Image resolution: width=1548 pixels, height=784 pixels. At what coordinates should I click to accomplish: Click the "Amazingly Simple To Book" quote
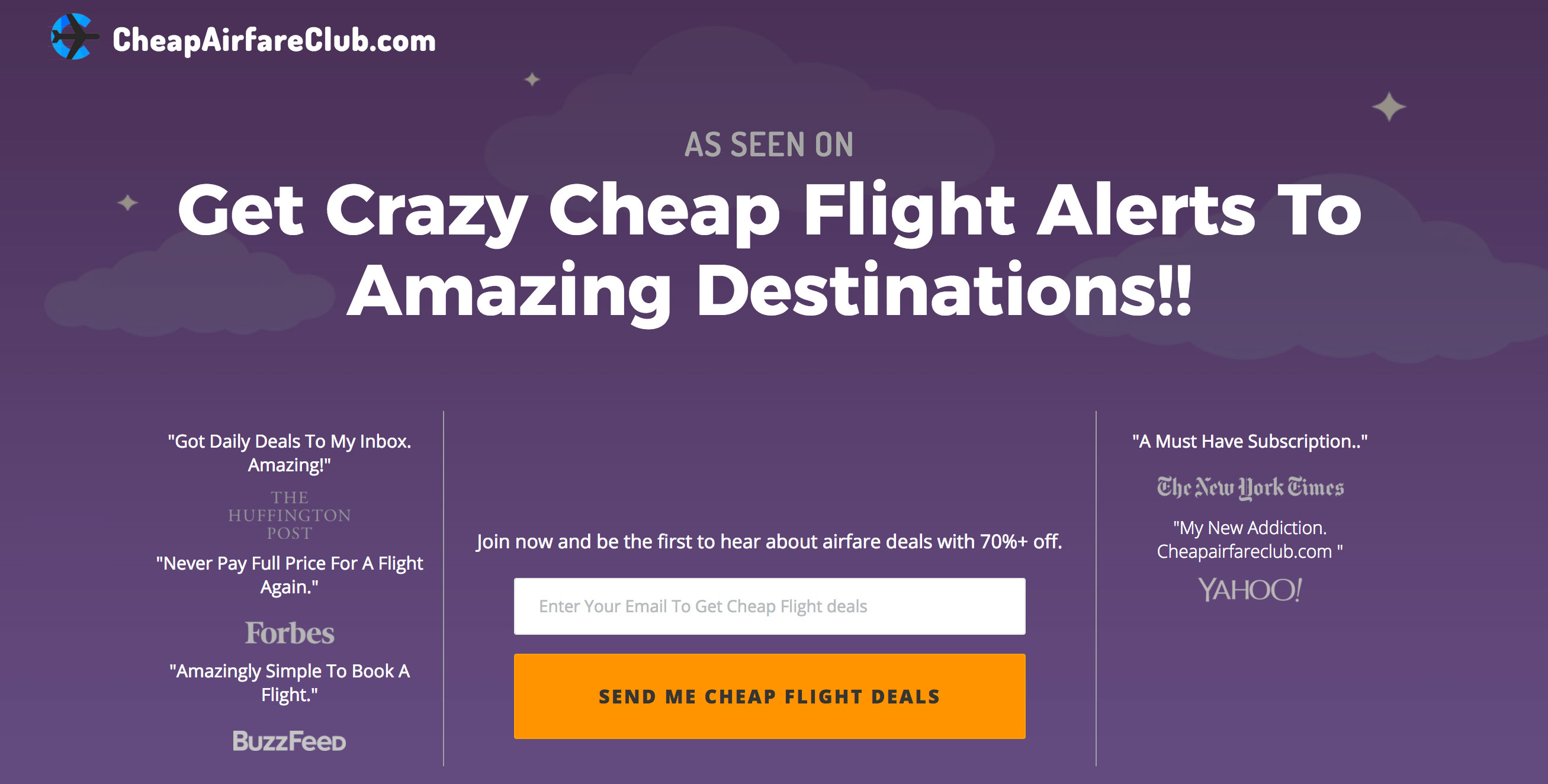(289, 683)
